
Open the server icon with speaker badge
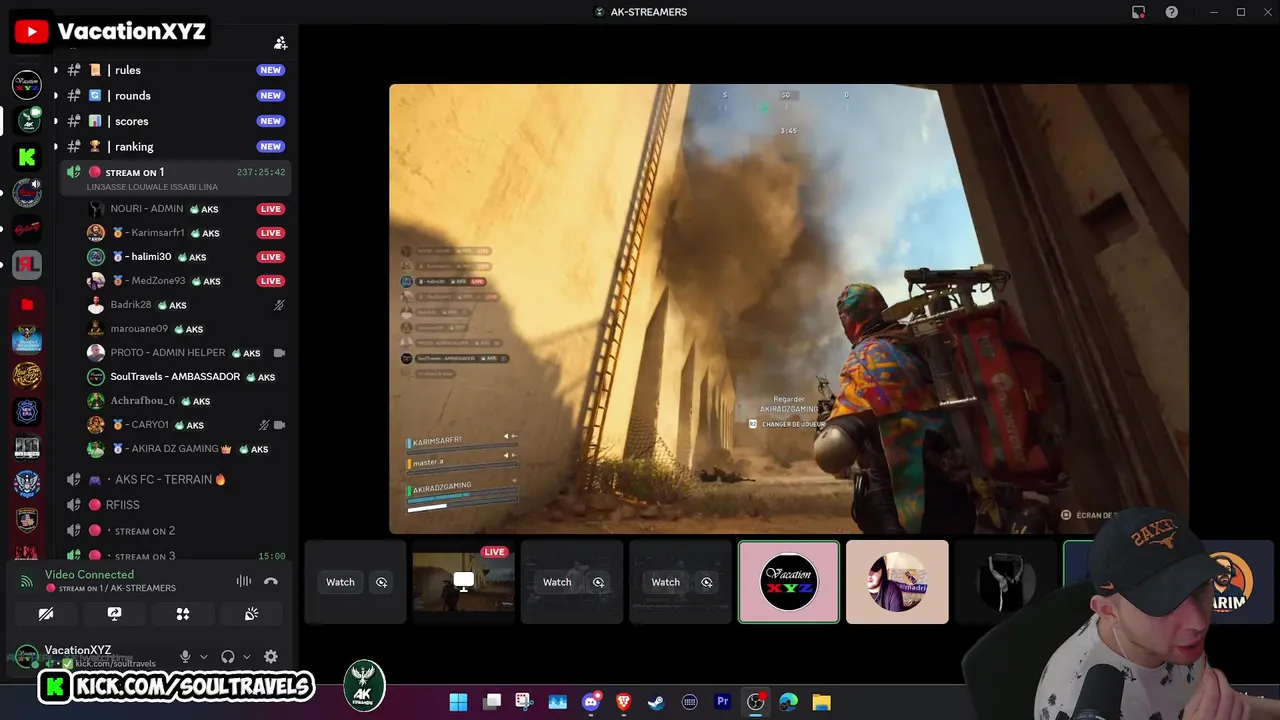click(27, 193)
